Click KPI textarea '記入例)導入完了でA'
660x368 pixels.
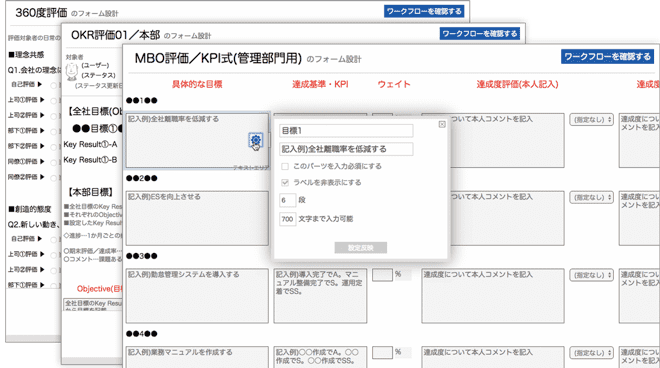(x=320, y=296)
